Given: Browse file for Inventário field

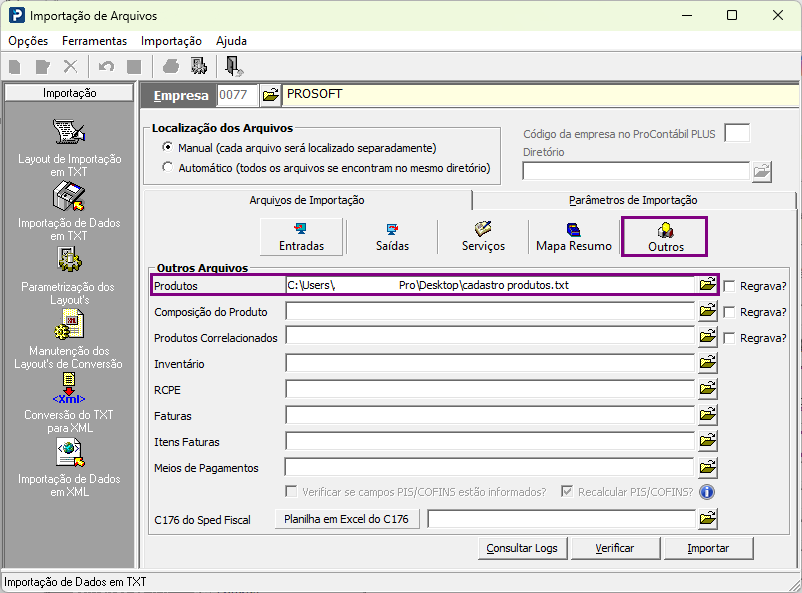Looking at the screenshot, I should coord(708,363).
